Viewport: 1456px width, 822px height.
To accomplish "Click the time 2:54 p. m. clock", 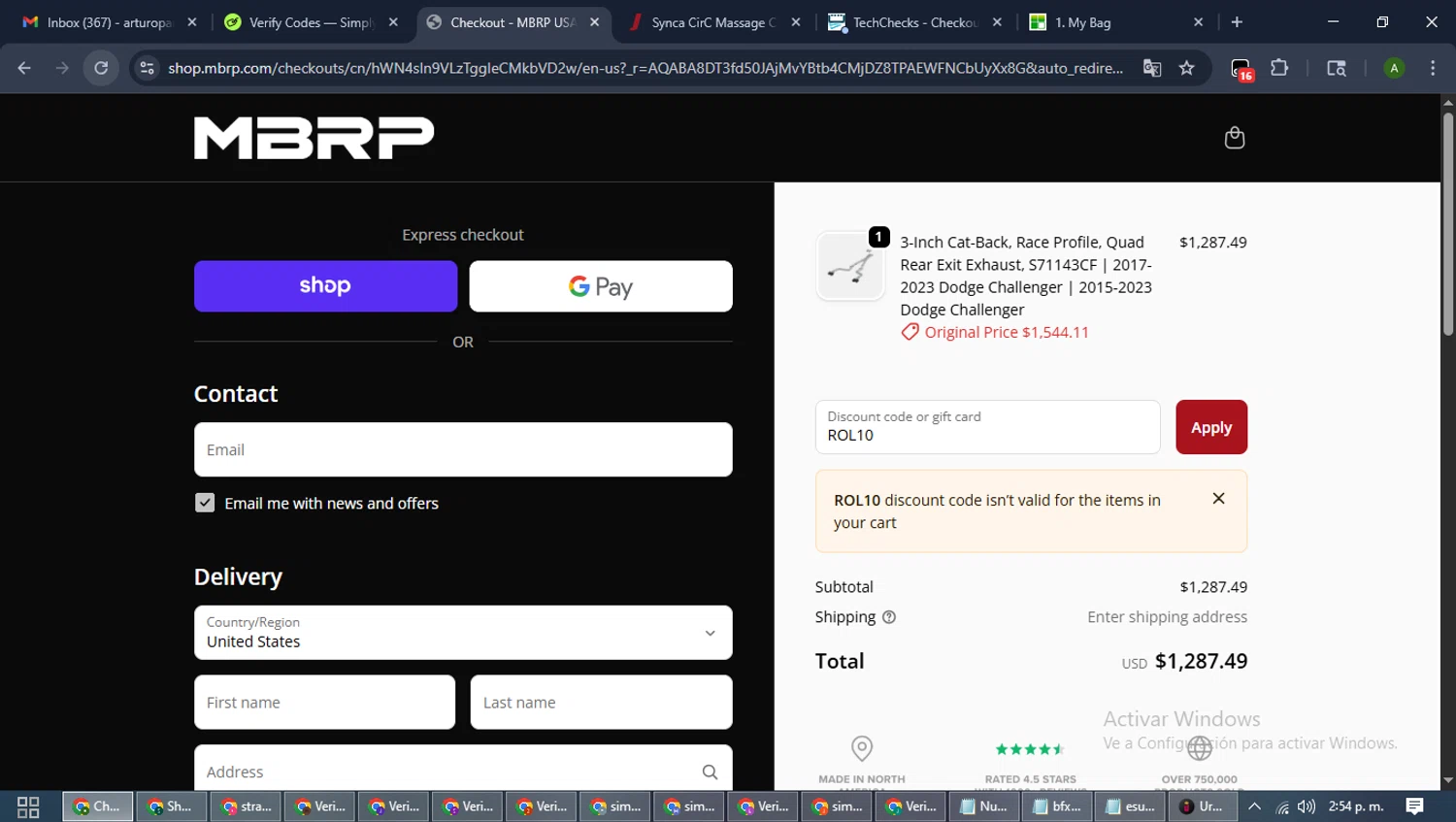I will (x=1356, y=806).
